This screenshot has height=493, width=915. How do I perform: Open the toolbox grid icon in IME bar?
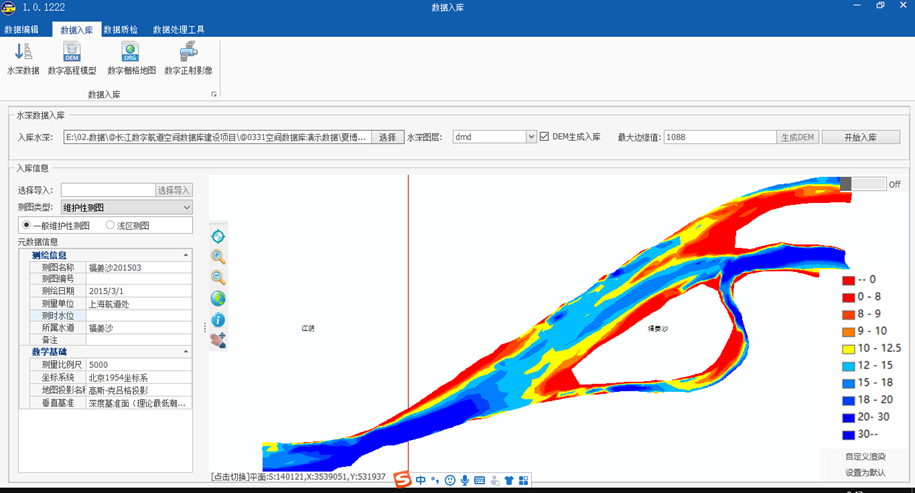pyautogui.click(x=523, y=480)
